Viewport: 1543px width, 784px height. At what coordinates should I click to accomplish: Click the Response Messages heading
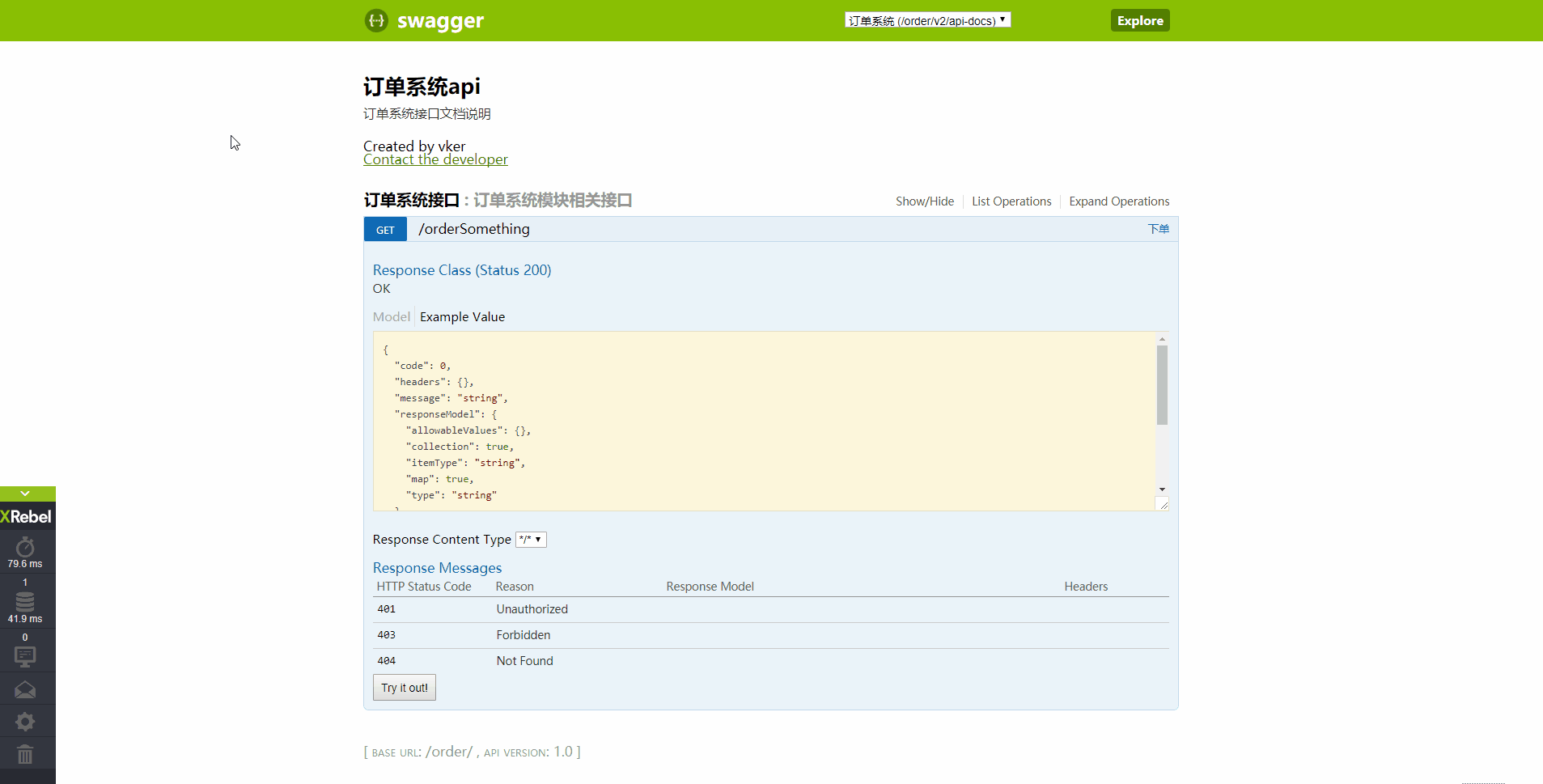[437, 568]
